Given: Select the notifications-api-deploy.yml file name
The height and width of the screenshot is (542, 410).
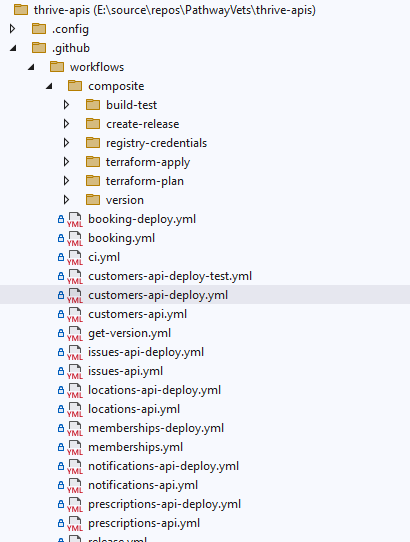Looking at the screenshot, I should click(164, 466).
